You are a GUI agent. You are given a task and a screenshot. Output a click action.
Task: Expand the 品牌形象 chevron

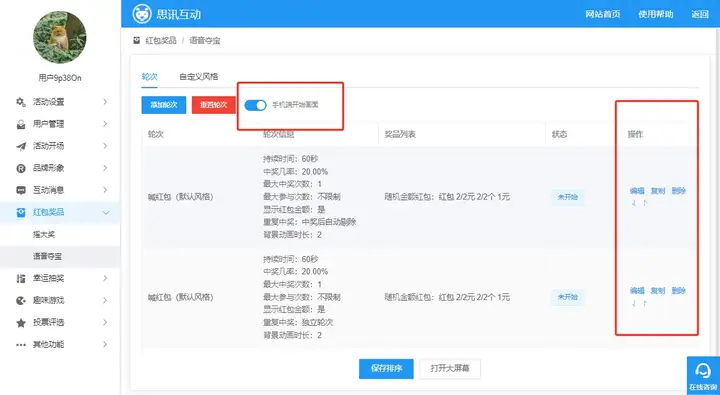coord(105,168)
